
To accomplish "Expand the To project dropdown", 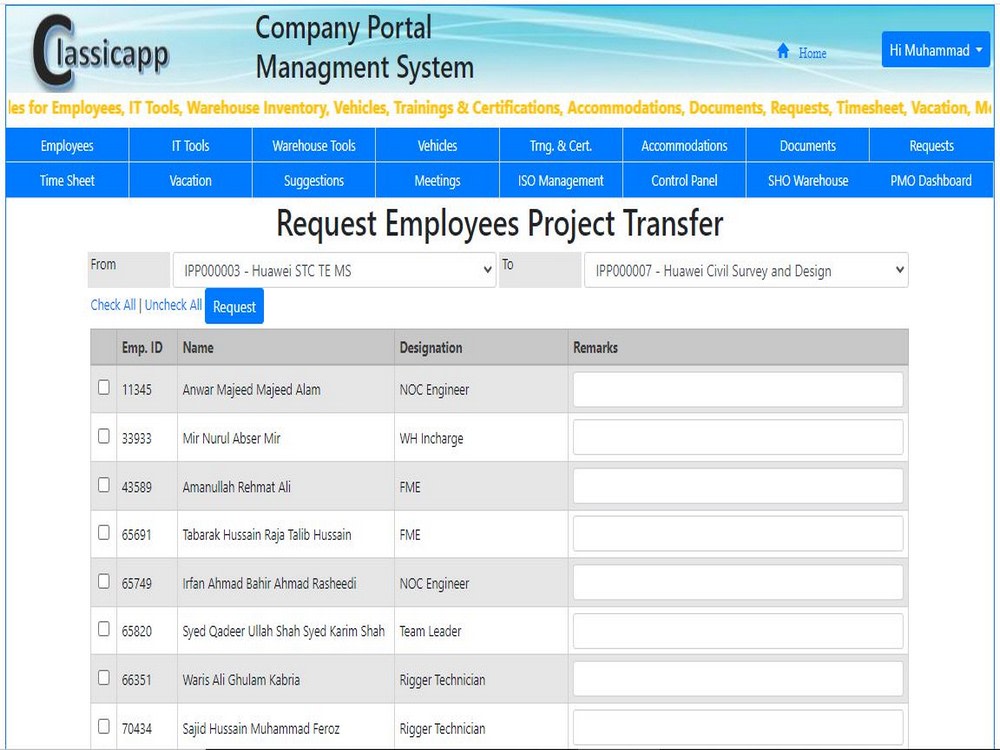I will tap(746, 270).
